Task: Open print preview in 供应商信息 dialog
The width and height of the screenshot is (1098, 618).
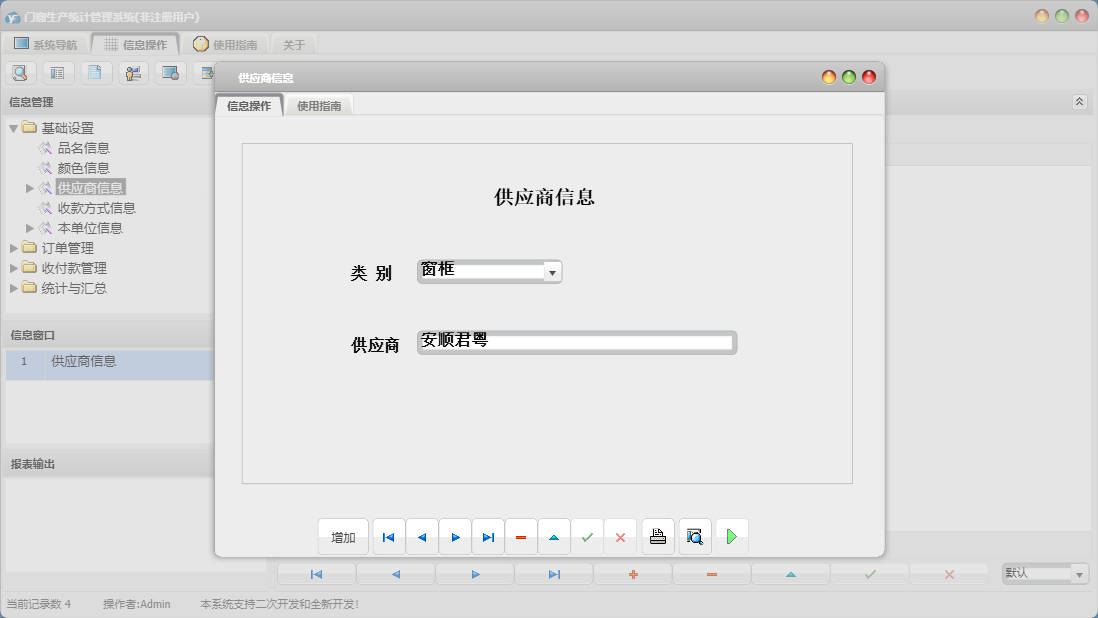Action: 694,536
